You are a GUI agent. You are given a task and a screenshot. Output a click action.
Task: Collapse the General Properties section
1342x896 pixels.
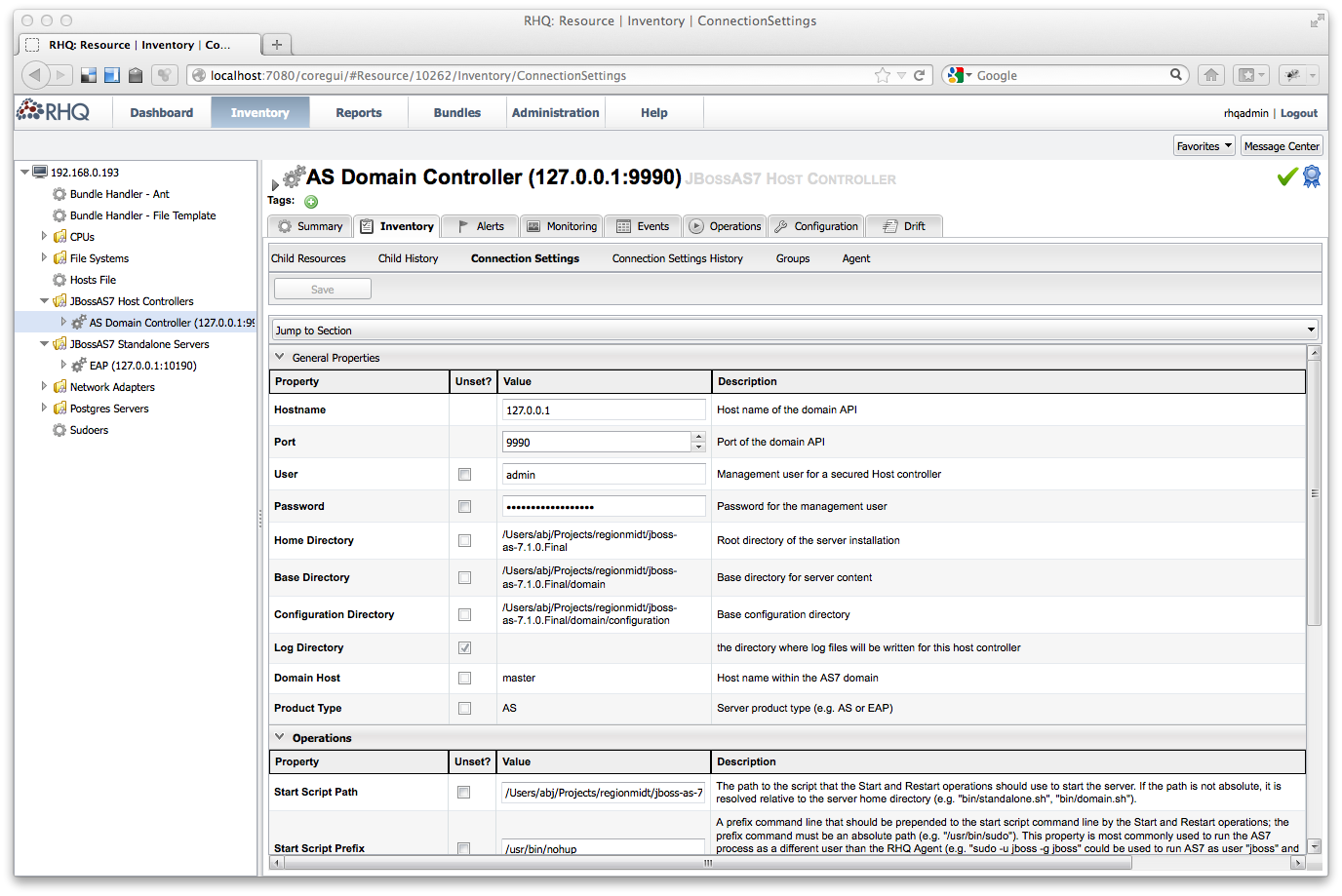(280, 357)
